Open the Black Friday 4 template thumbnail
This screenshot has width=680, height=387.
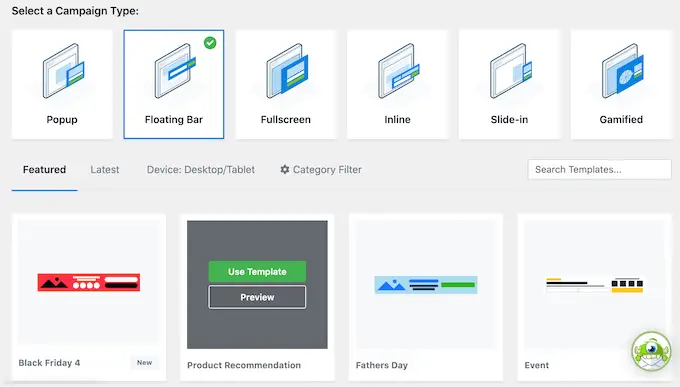89,282
